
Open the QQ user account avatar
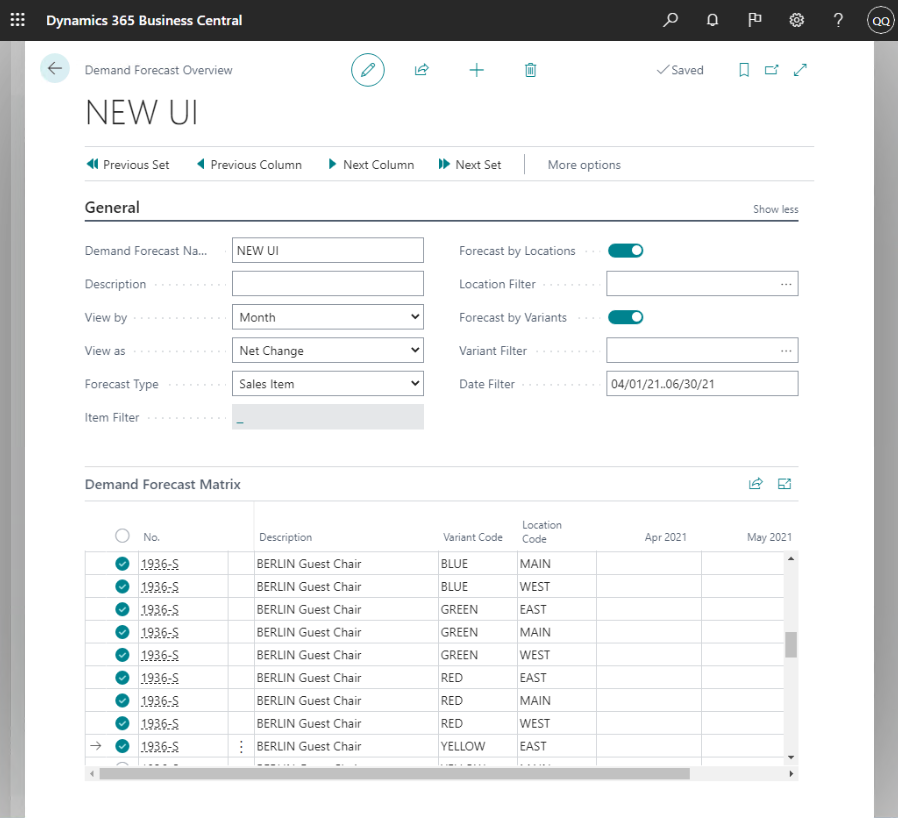tap(880, 21)
